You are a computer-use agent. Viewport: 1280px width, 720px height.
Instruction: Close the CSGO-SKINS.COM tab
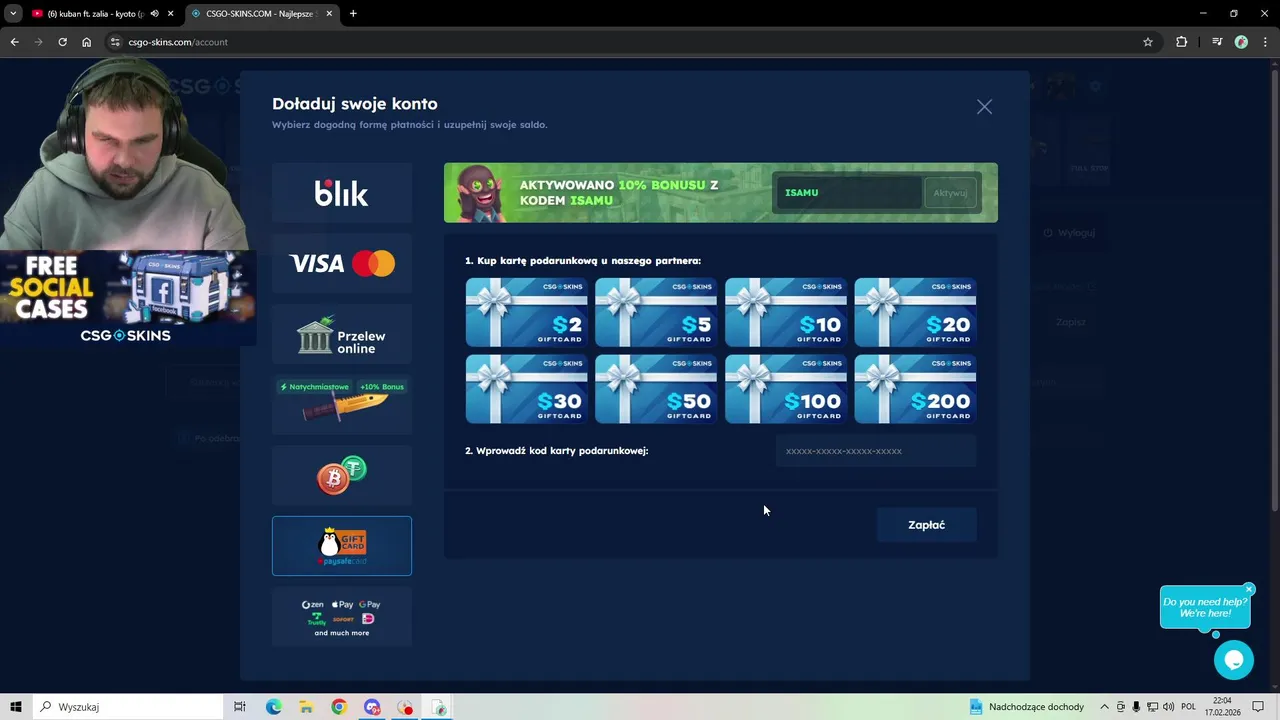(x=329, y=14)
